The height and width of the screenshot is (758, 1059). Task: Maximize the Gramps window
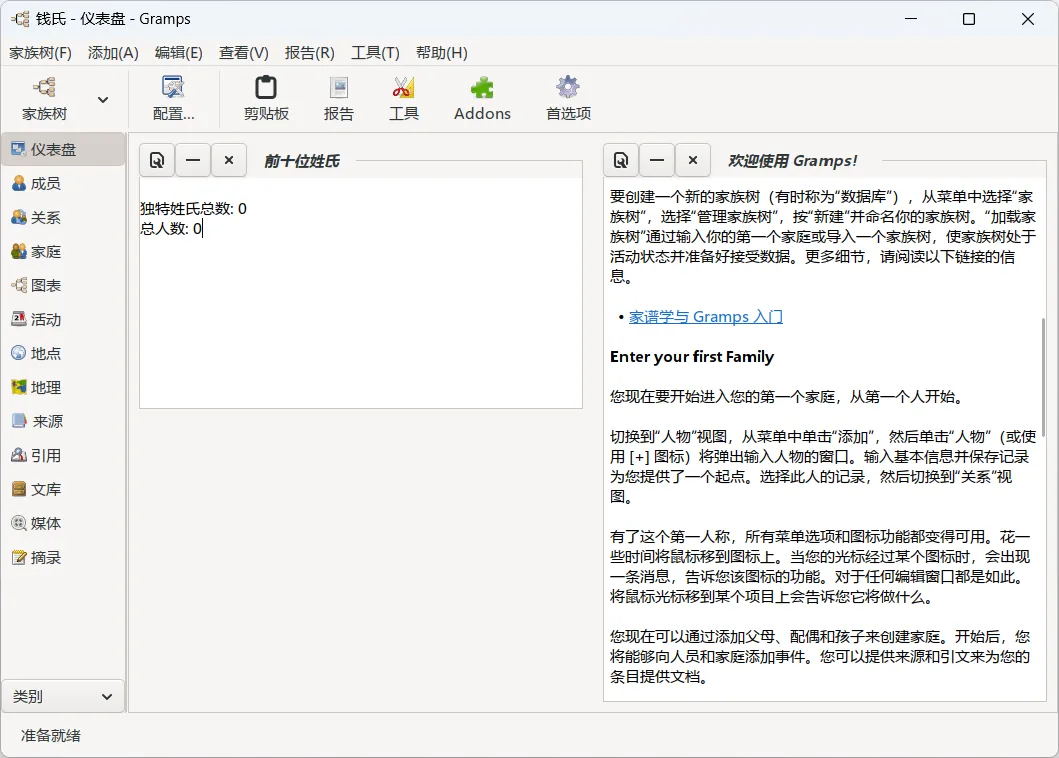point(968,19)
